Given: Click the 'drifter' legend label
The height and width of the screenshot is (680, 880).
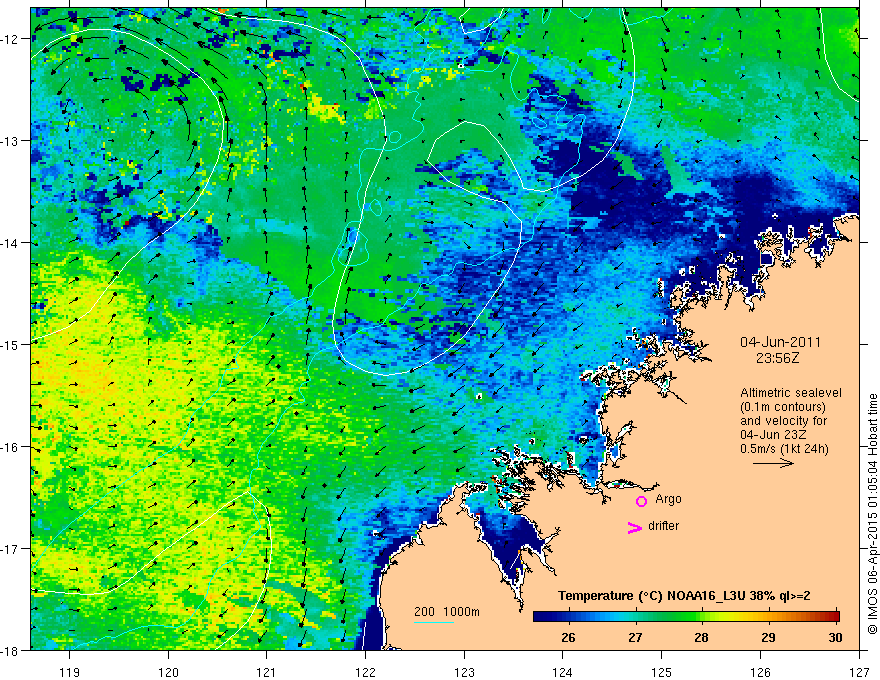Looking at the screenshot, I should pyautogui.click(x=663, y=526).
